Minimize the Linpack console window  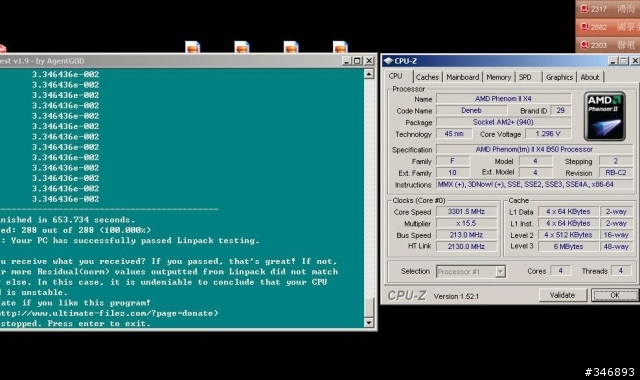[347, 61]
